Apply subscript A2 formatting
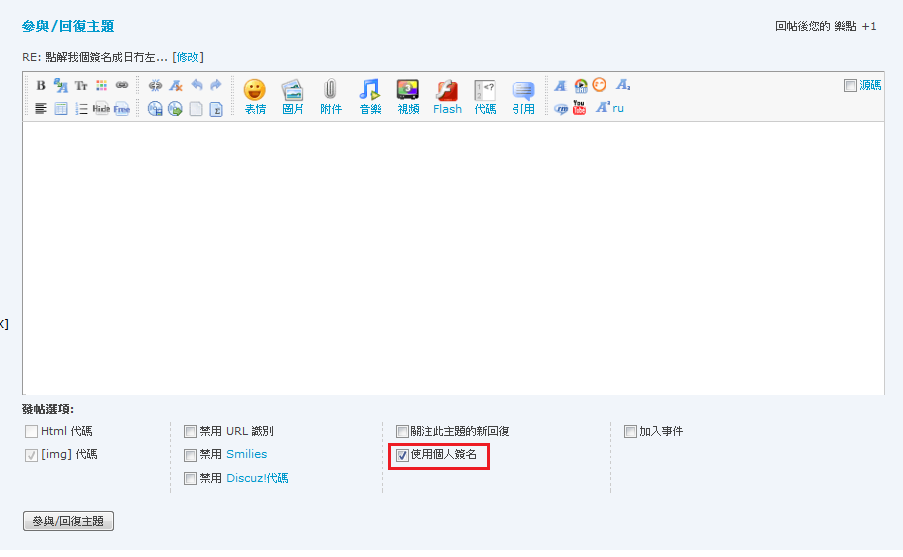 [x=623, y=85]
